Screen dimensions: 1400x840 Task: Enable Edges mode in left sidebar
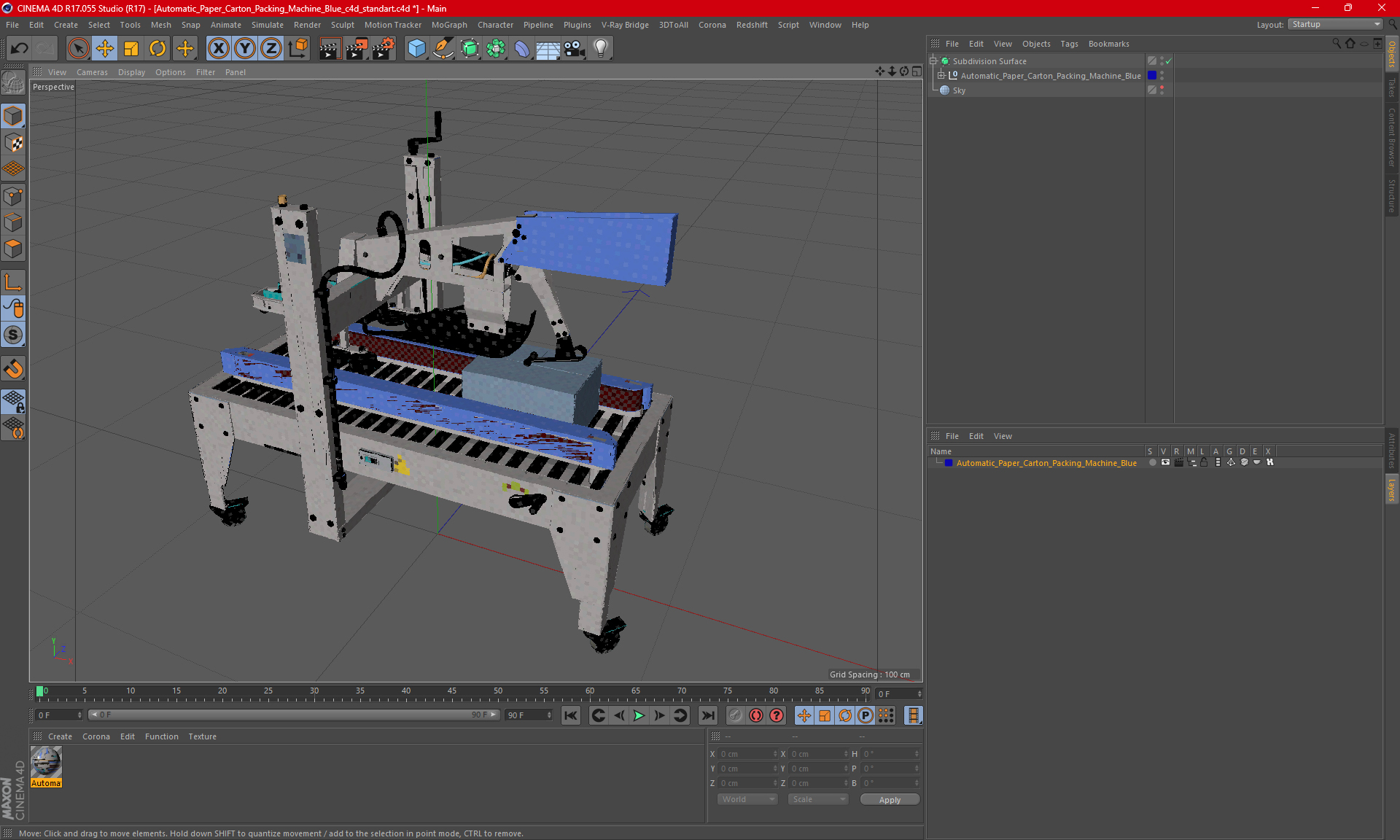click(x=13, y=222)
